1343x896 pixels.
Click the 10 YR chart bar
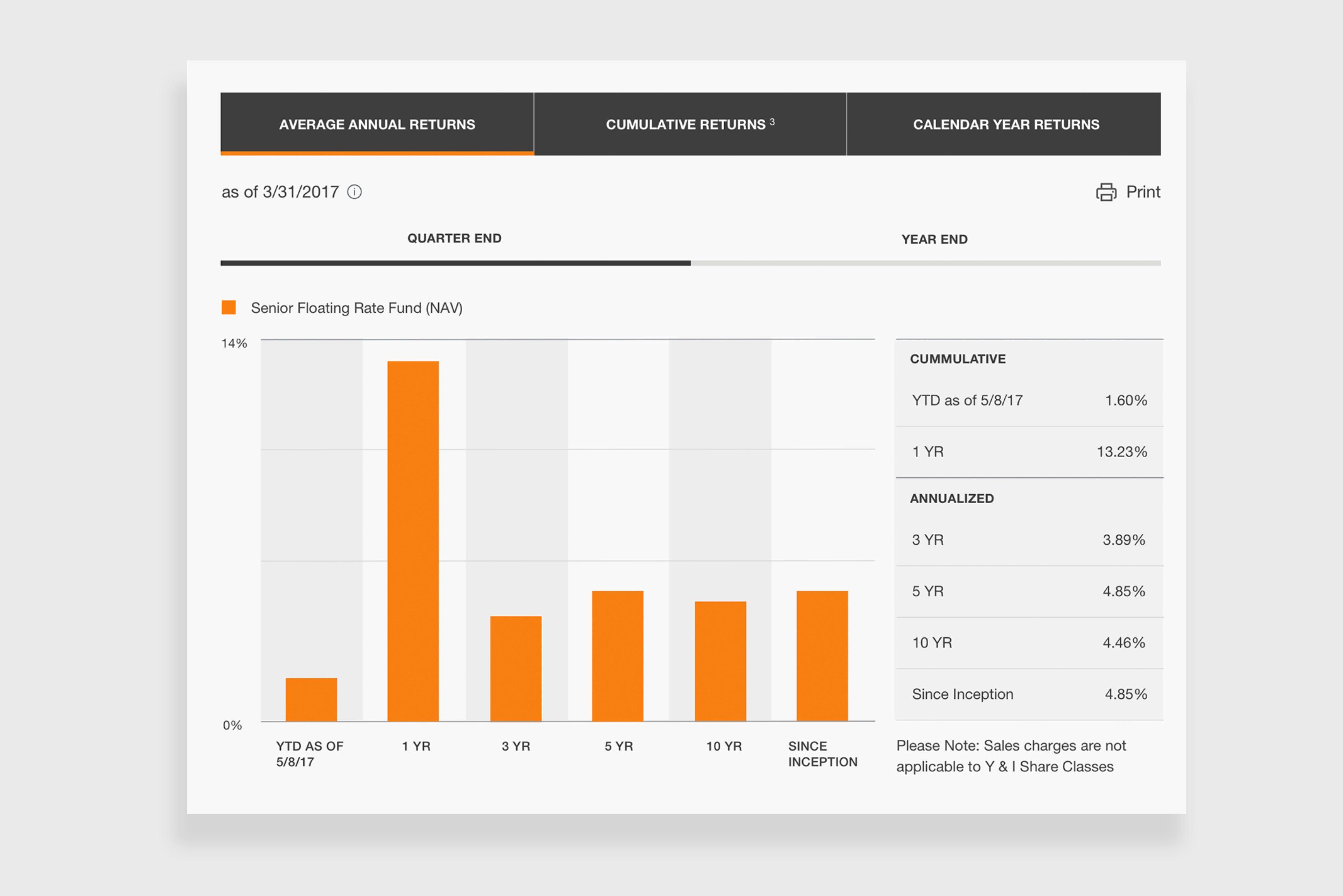coord(720,661)
